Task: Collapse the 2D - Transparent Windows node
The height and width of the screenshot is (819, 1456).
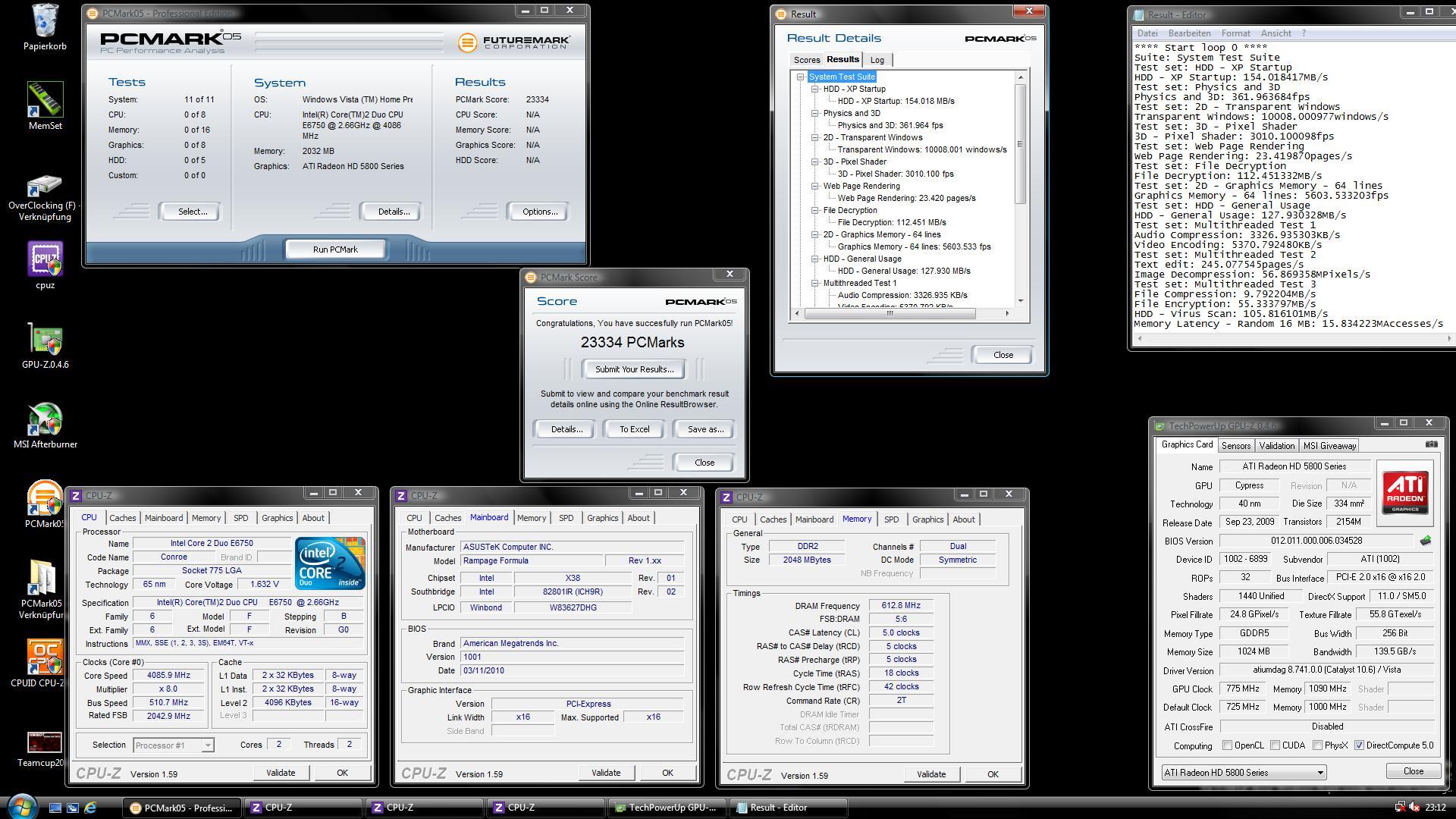Action: pos(814,137)
